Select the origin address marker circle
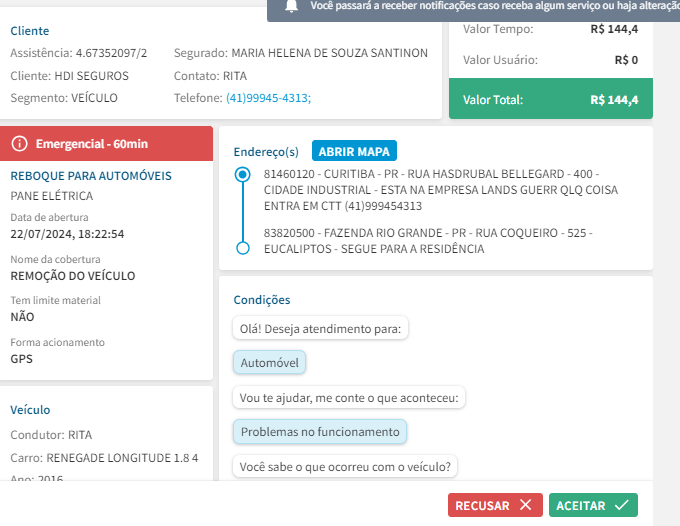The width and height of the screenshot is (680, 526). (242, 174)
